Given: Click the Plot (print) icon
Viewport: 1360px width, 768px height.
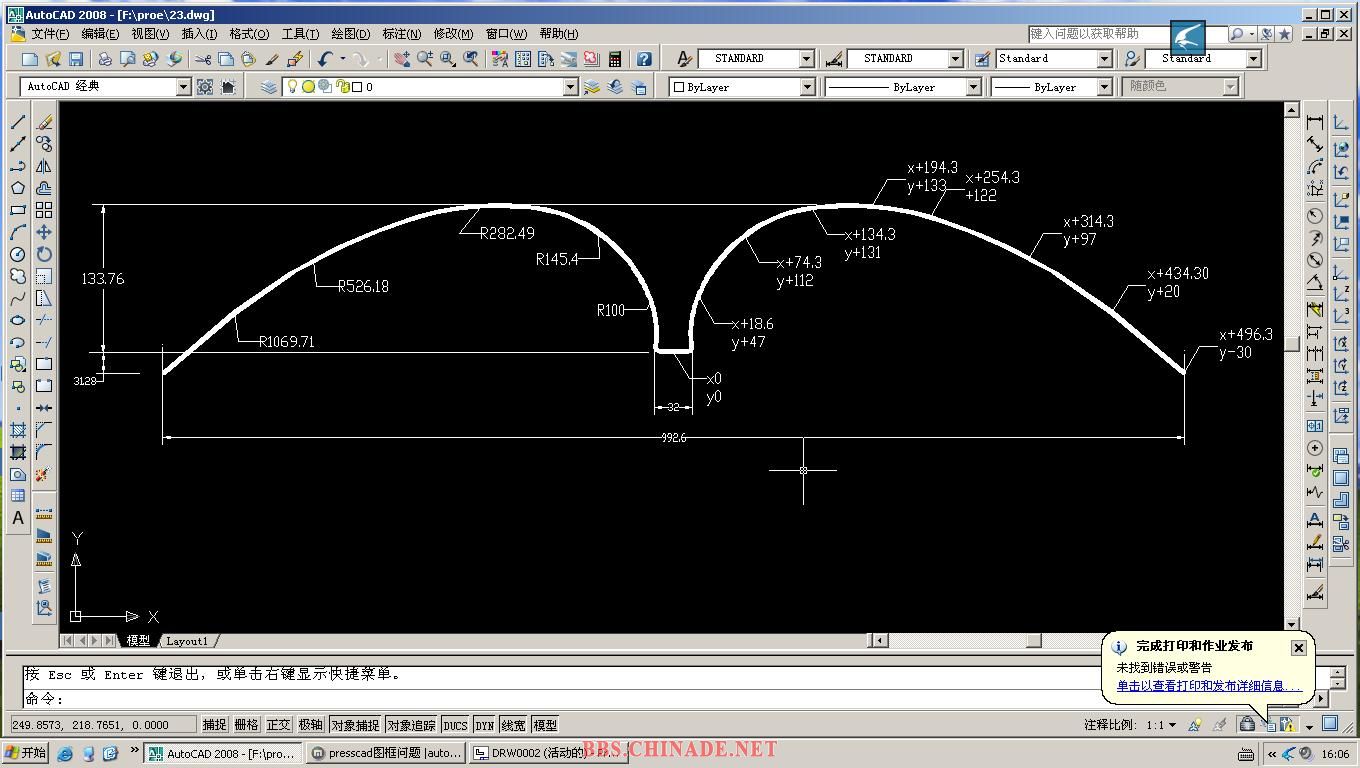Looking at the screenshot, I should [x=104, y=59].
